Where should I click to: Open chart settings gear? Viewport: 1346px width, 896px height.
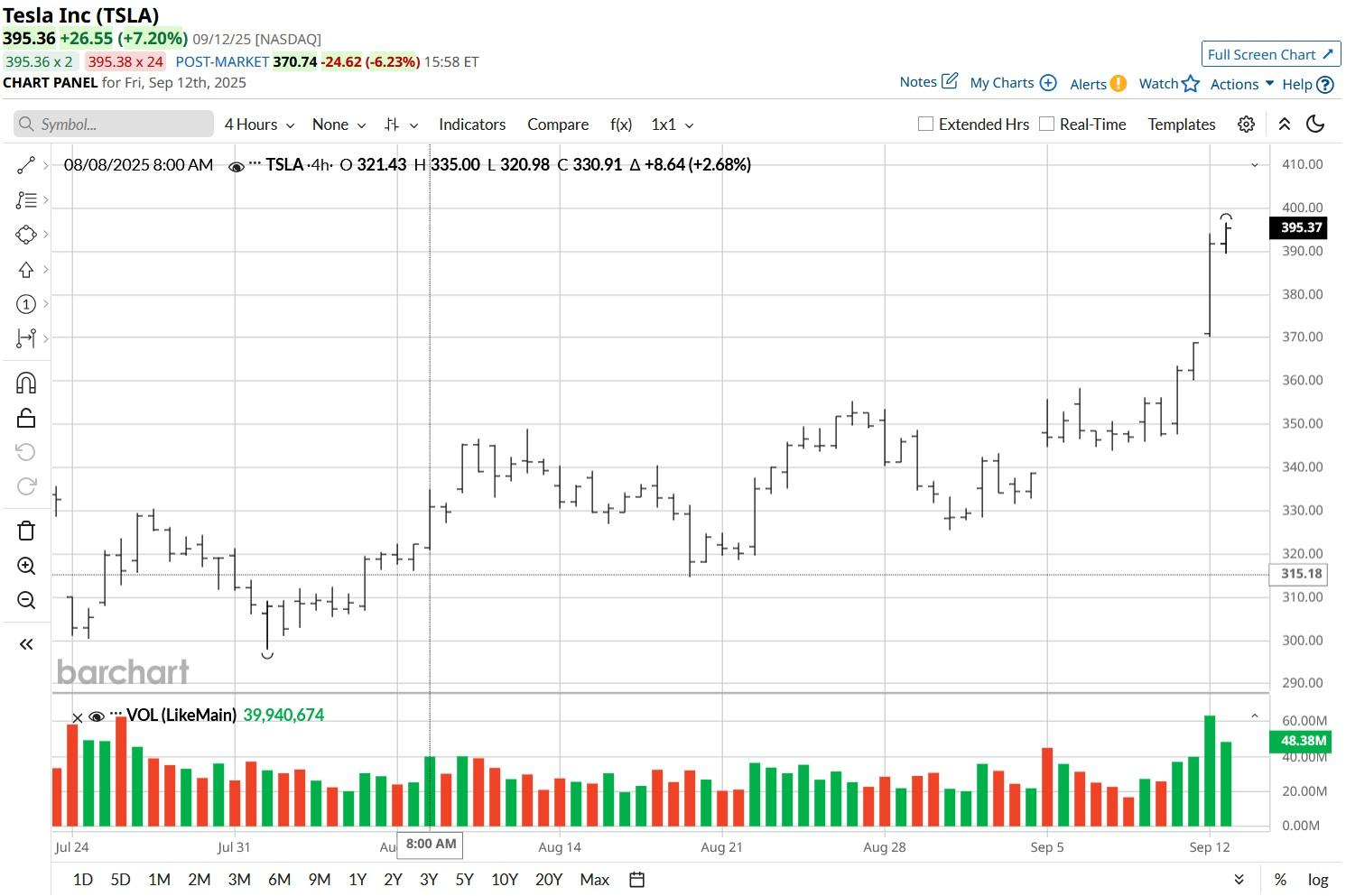1246,125
